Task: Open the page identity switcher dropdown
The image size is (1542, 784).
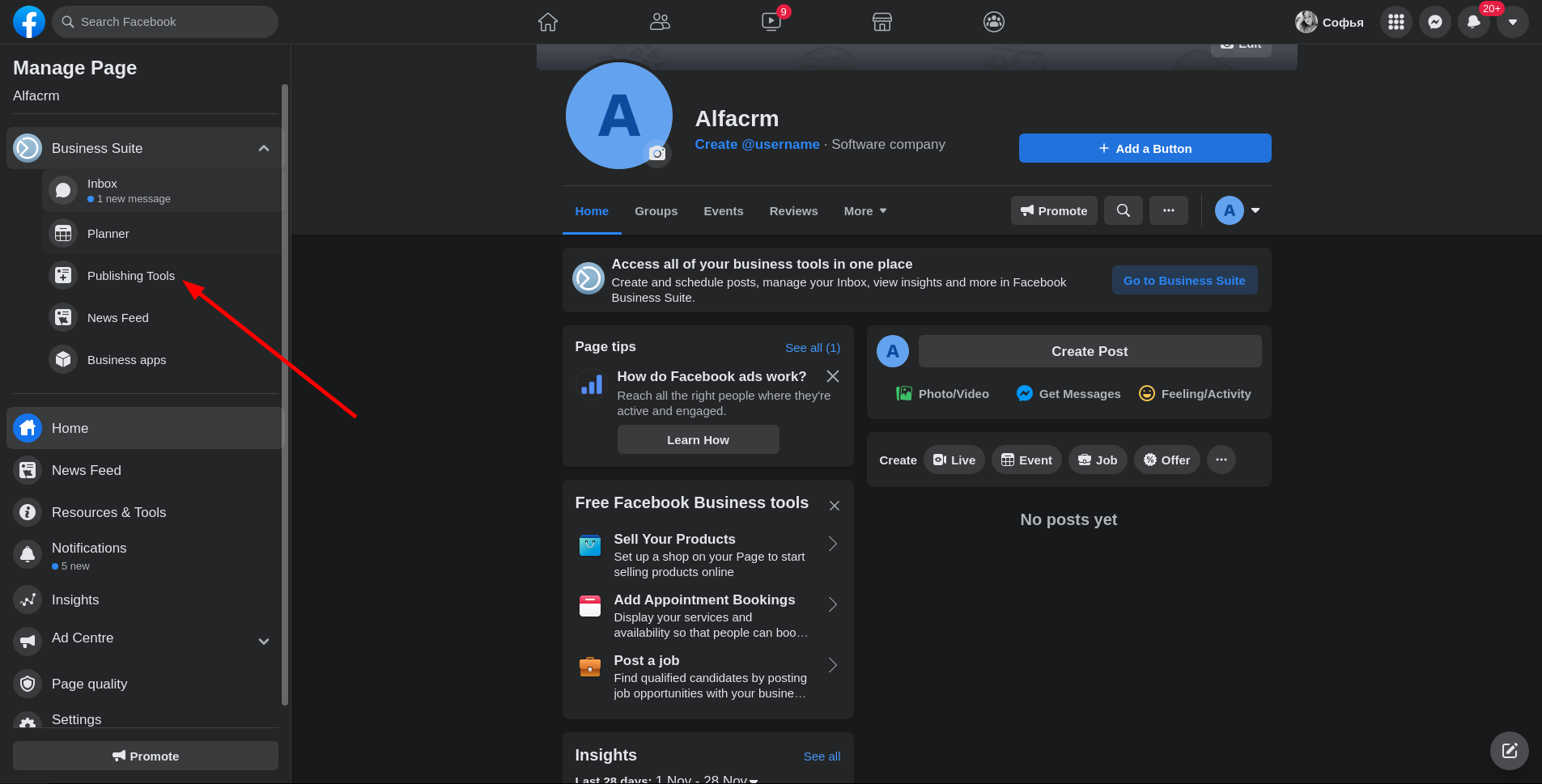Action: (x=1238, y=210)
